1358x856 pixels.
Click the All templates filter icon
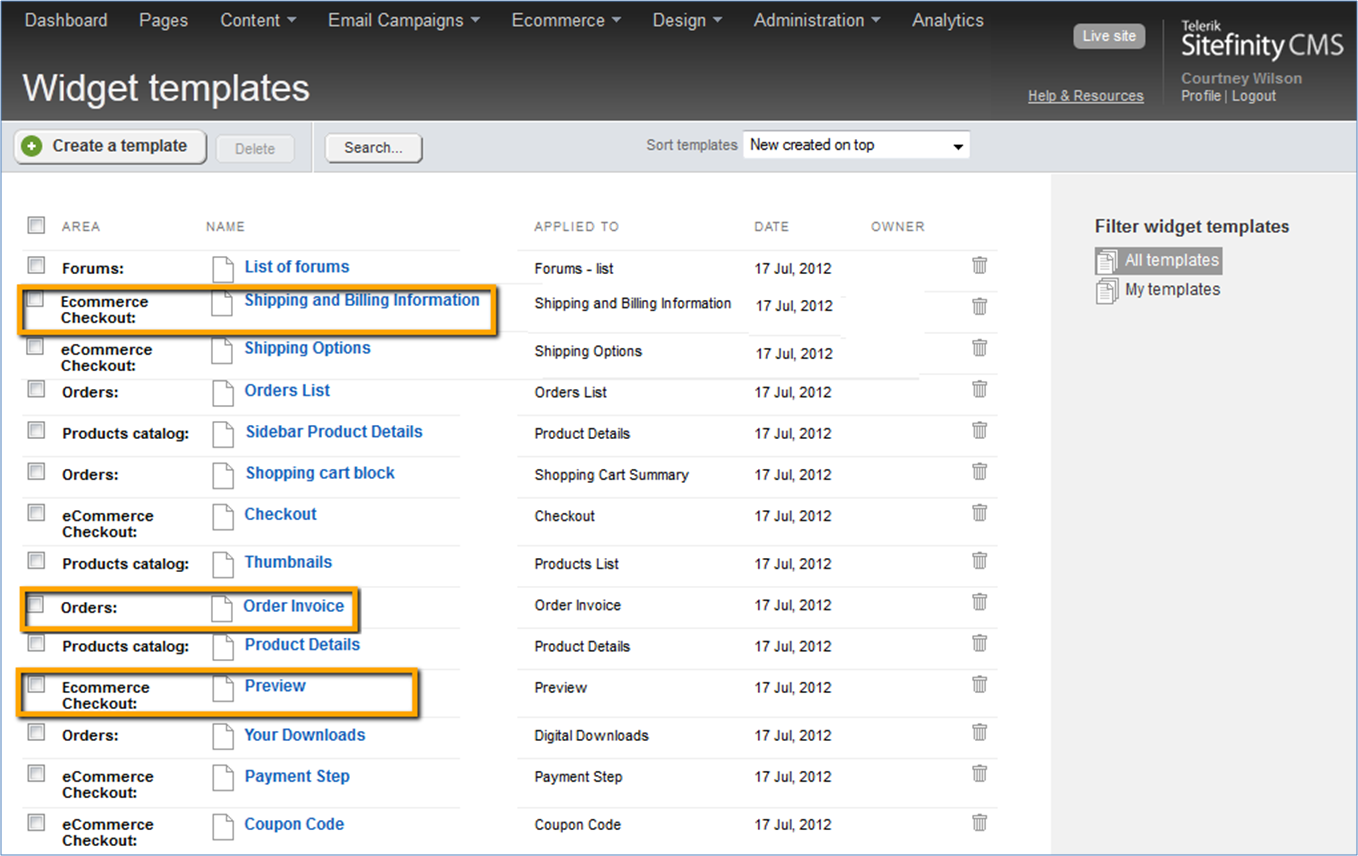pos(1107,261)
